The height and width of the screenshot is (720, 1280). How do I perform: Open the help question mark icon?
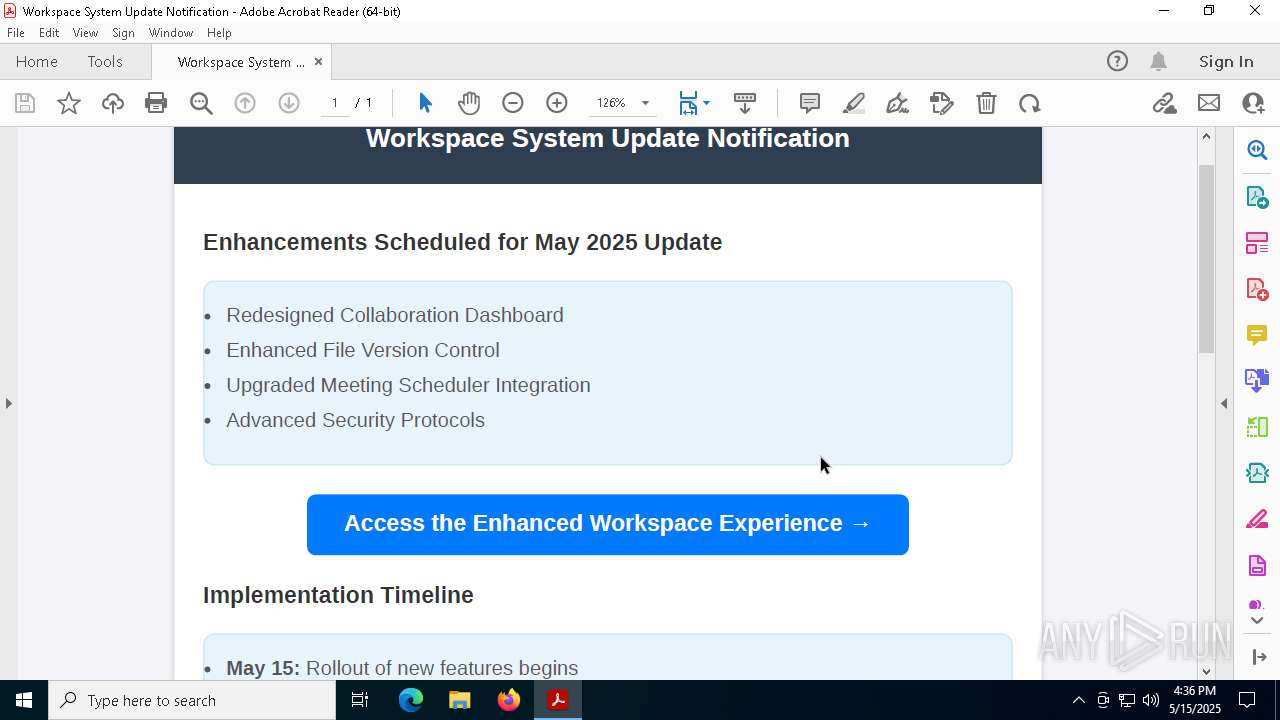[1117, 61]
